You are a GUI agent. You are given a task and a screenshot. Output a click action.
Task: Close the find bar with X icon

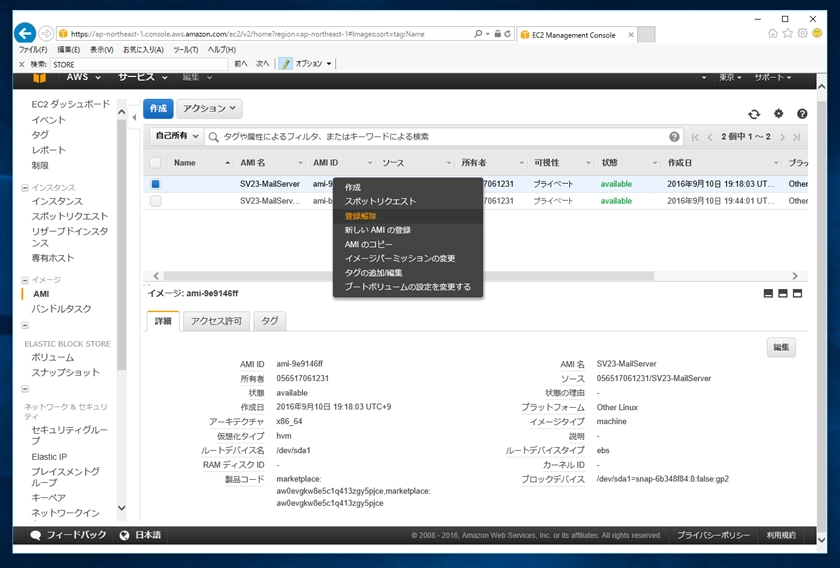pos(21,64)
